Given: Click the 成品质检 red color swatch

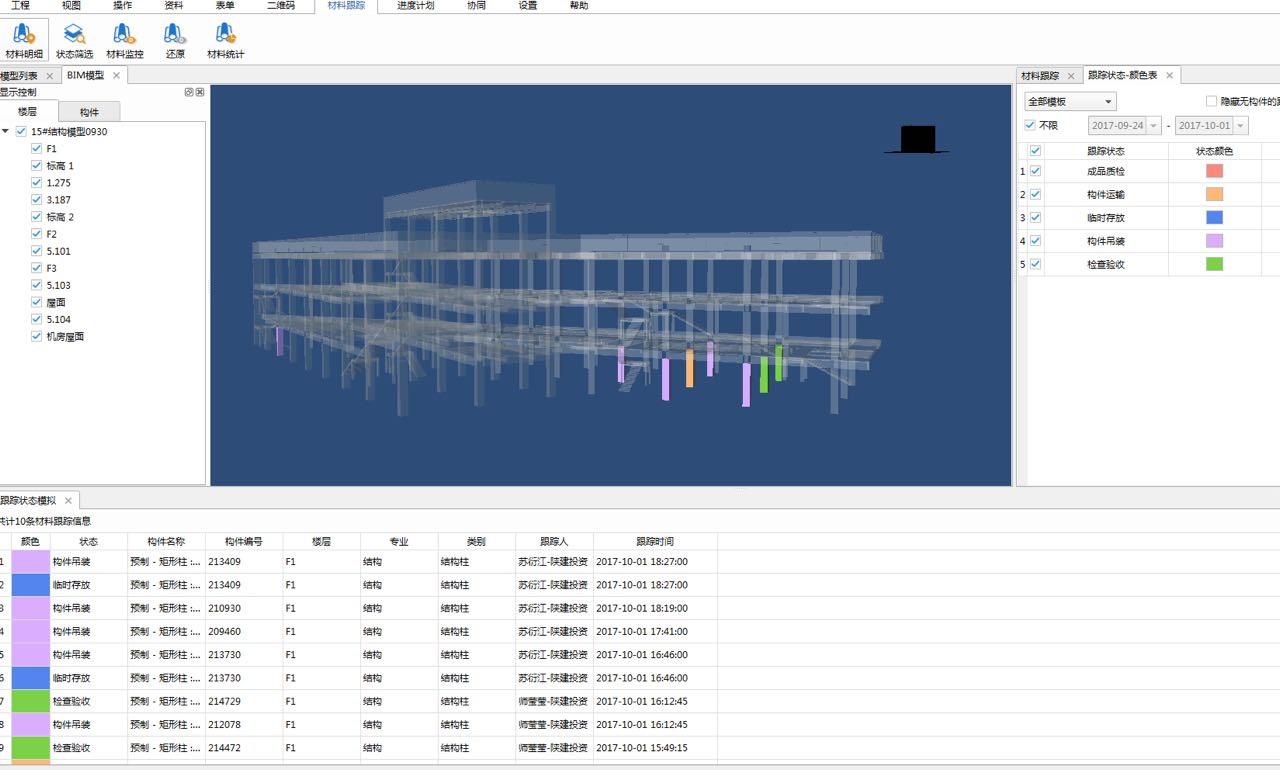Looking at the screenshot, I should pos(1214,171).
